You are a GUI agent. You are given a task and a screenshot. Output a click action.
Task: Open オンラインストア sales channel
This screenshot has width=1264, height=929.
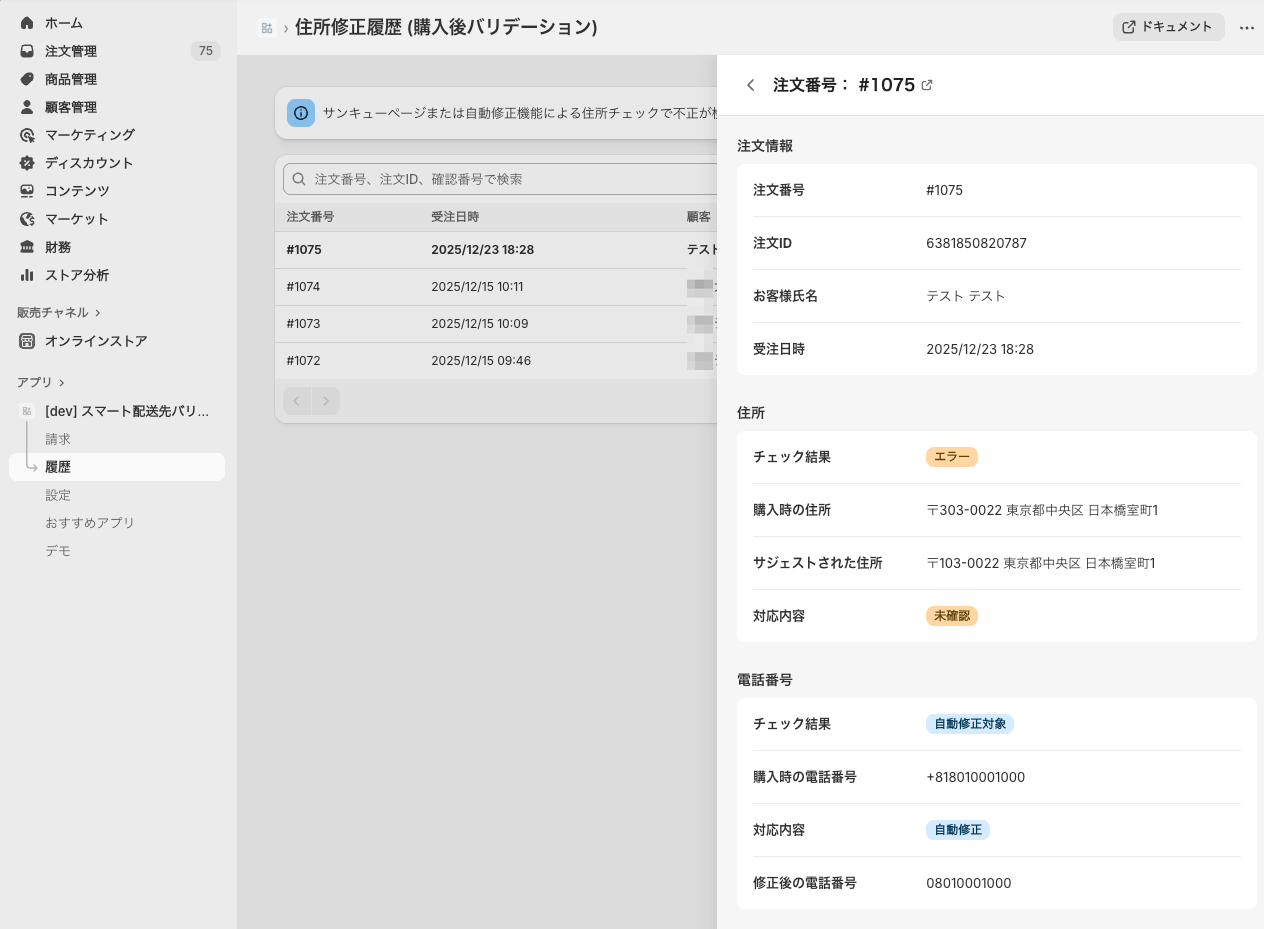tap(96, 341)
